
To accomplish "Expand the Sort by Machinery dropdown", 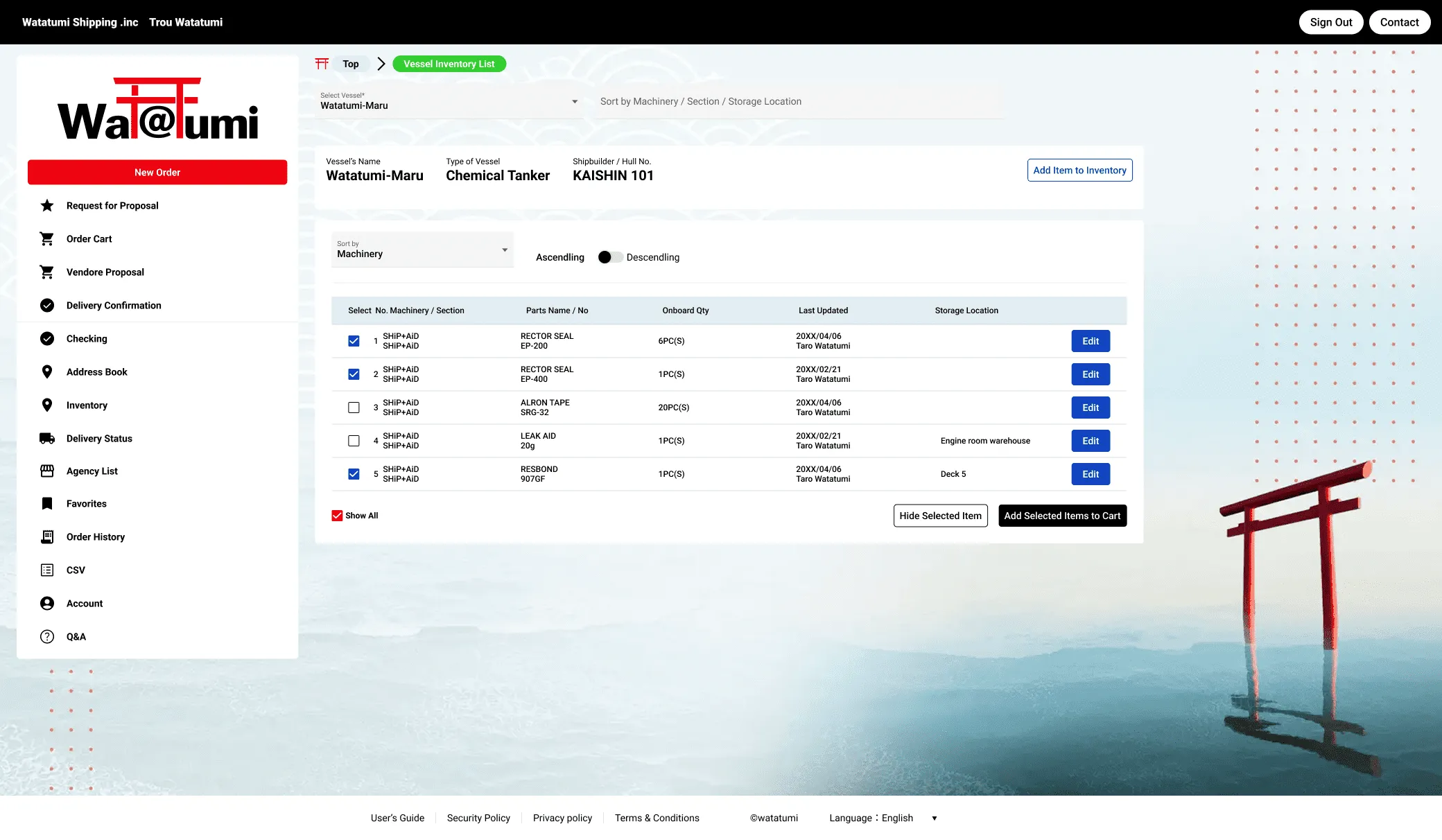I will point(422,250).
